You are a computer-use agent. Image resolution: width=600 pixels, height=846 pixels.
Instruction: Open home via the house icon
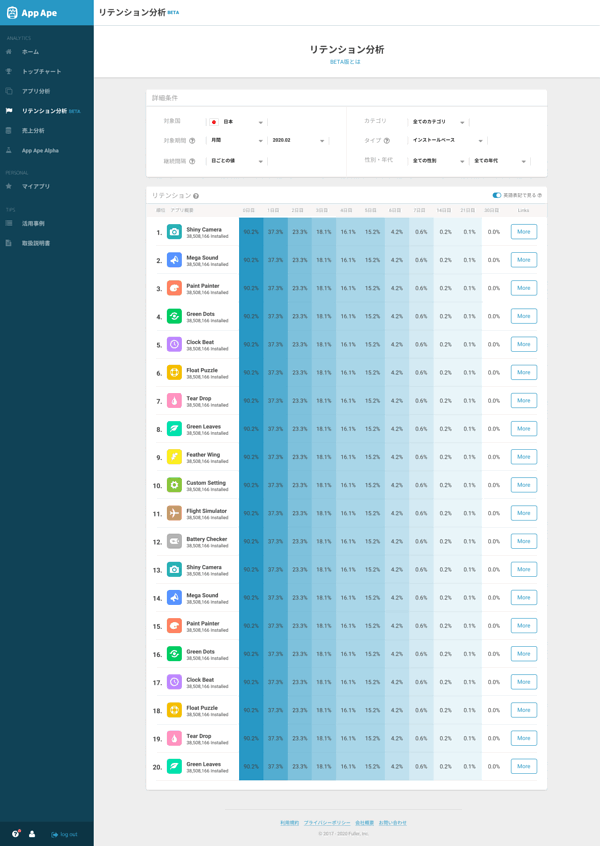[x=9, y=52]
